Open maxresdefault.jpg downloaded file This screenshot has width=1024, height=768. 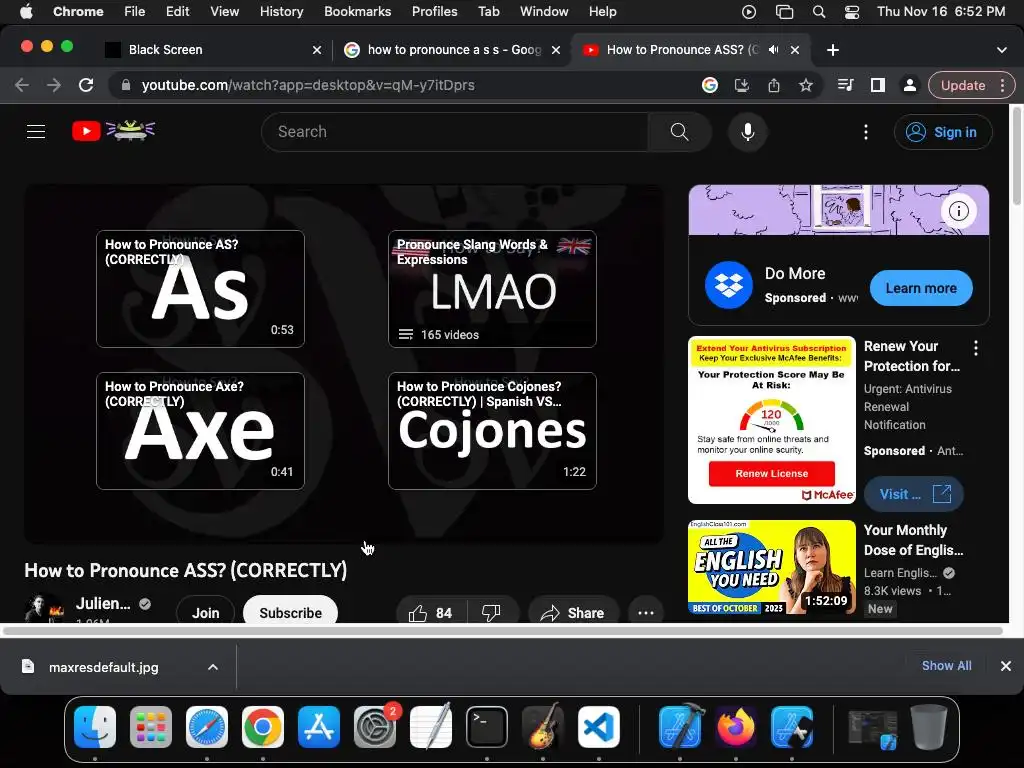[x=104, y=667]
